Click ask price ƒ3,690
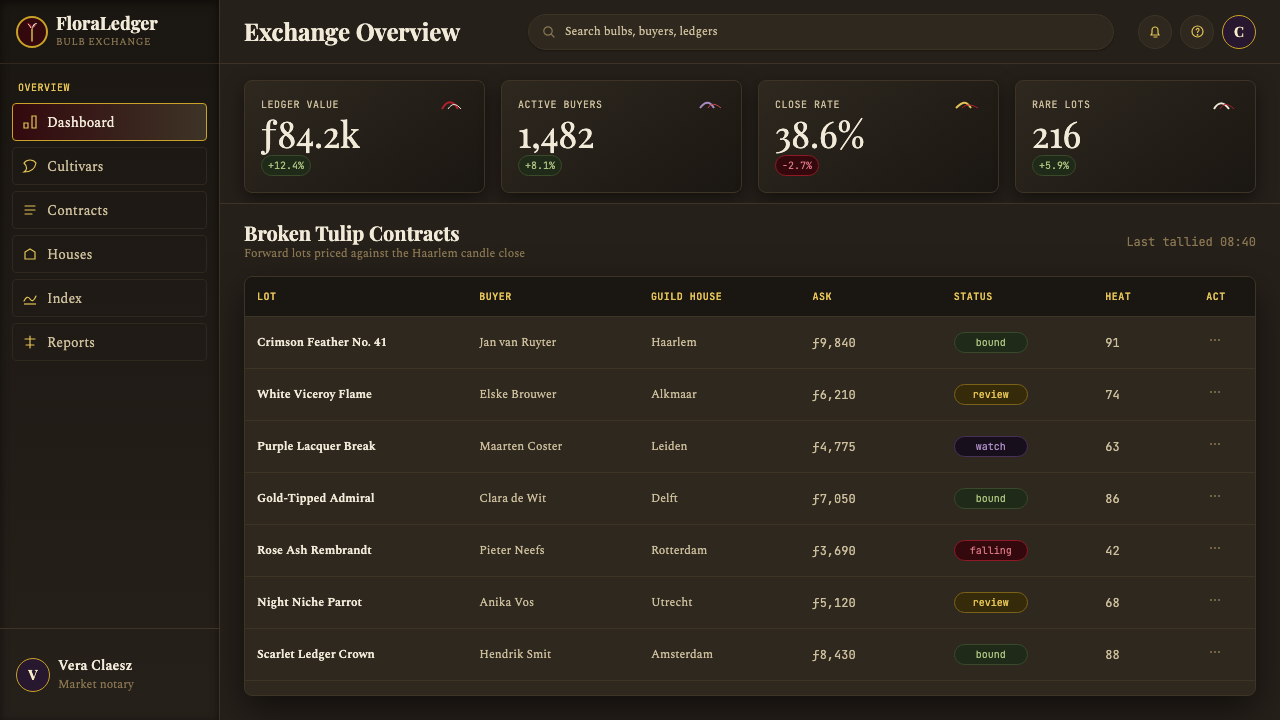Viewport: 1280px width, 720px height. click(834, 550)
